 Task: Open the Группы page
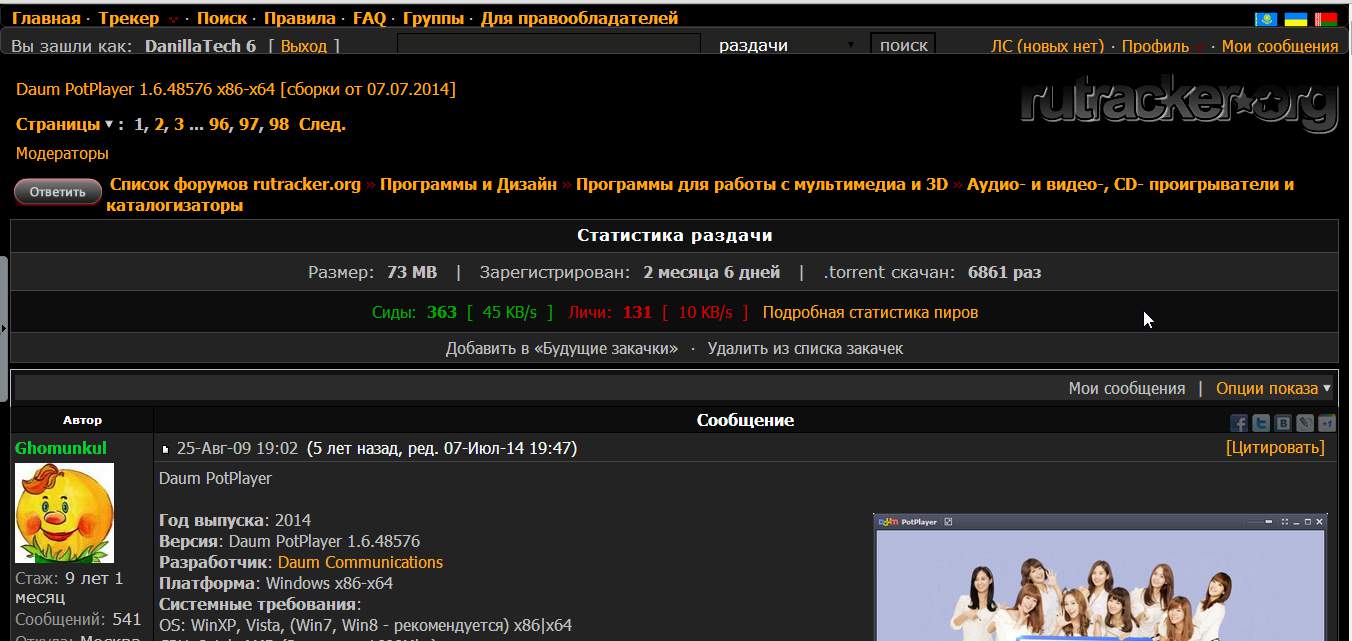point(433,18)
